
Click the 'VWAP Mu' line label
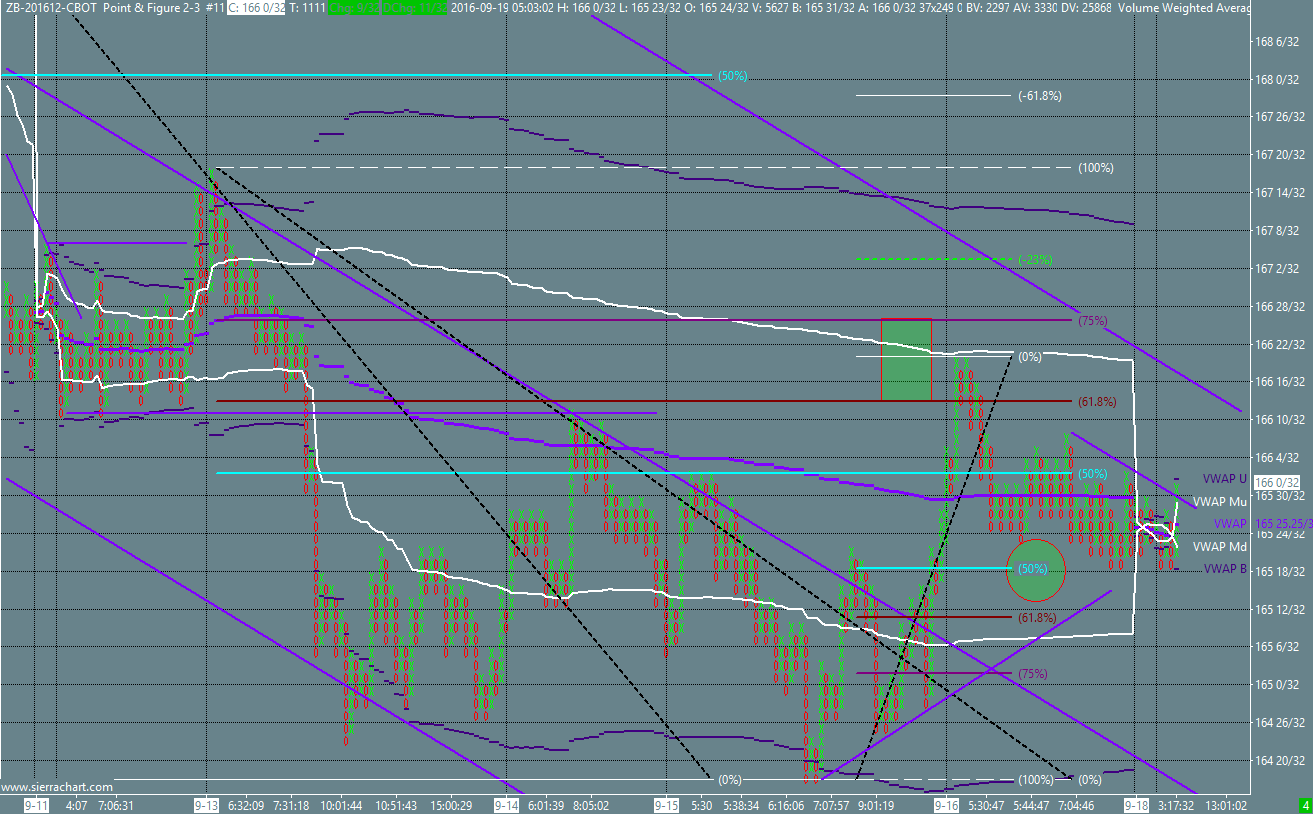tap(1220, 502)
